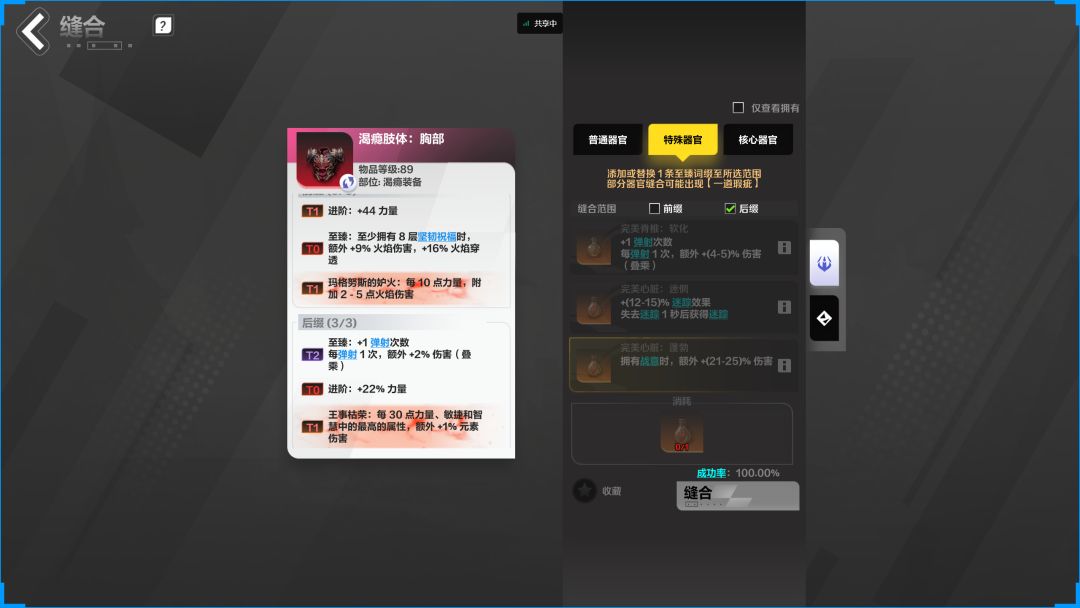Open the question mark help icon
The height and width of the screenshot is (608, 1080).
tap(163, 26)
